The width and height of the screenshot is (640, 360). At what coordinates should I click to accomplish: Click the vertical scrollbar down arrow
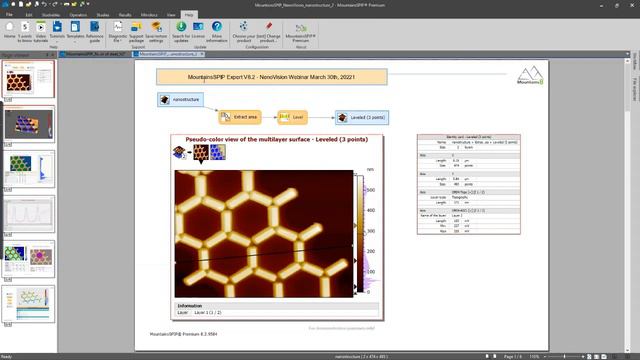(x=628, y=350)
